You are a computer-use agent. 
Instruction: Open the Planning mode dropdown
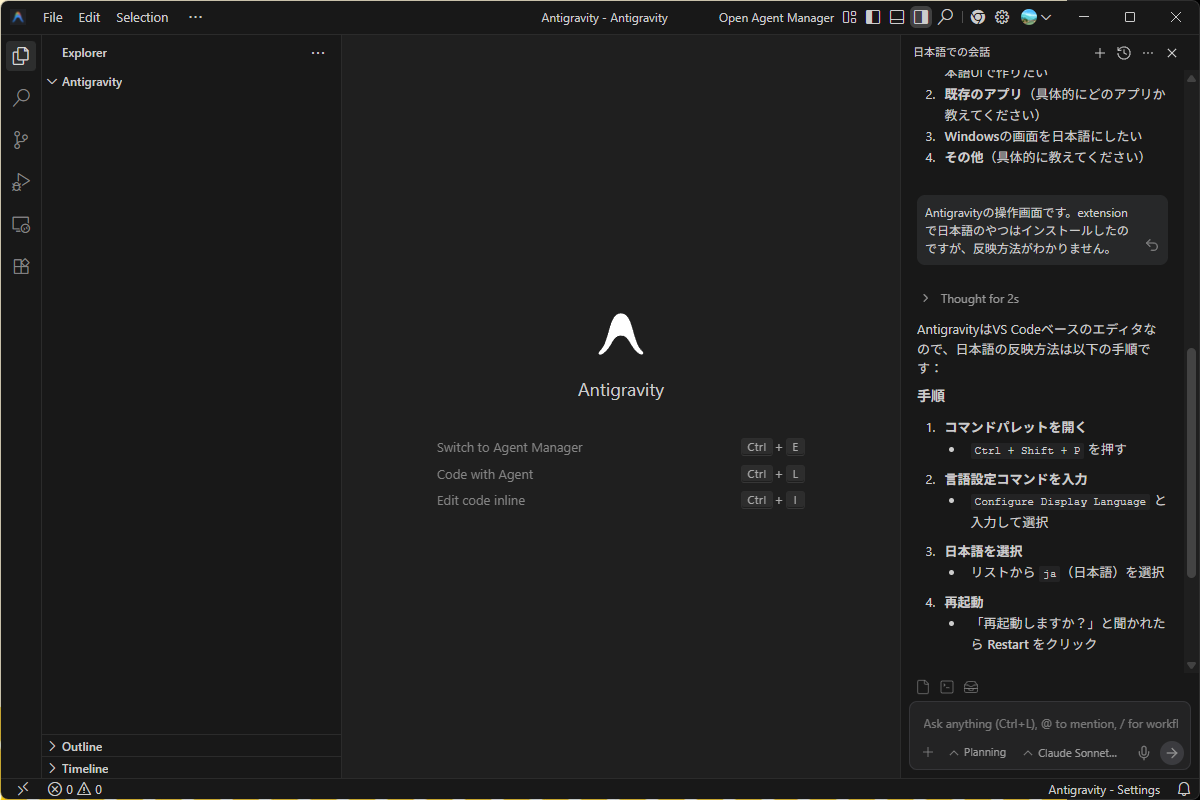[x=977, y=753]
